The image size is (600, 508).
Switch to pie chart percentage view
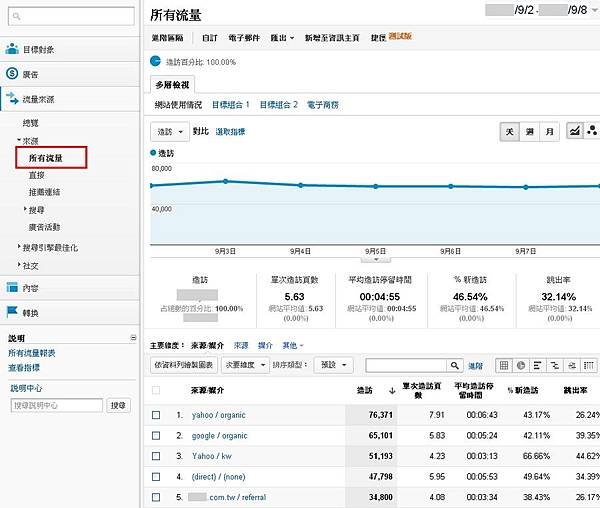(x=521, y=365)
